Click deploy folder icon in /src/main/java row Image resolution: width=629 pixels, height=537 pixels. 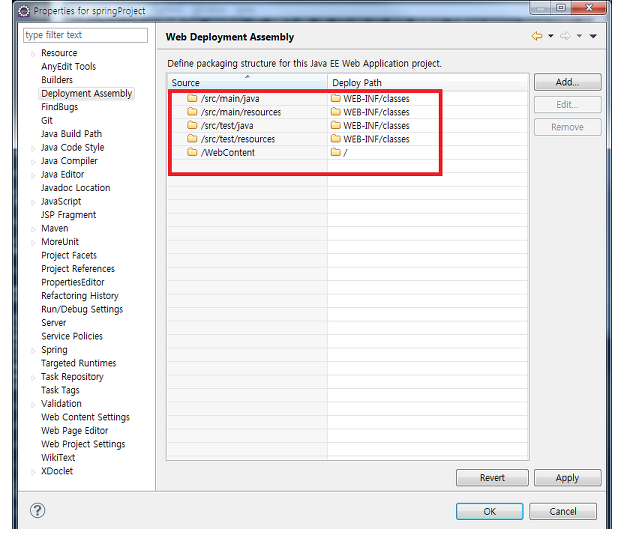click(336, 98)
